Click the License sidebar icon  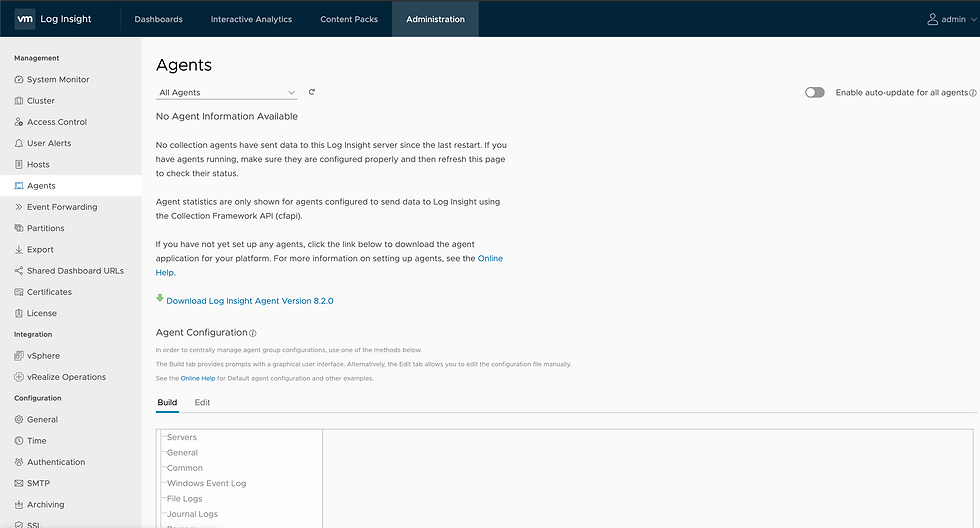(x=19, y=313)
